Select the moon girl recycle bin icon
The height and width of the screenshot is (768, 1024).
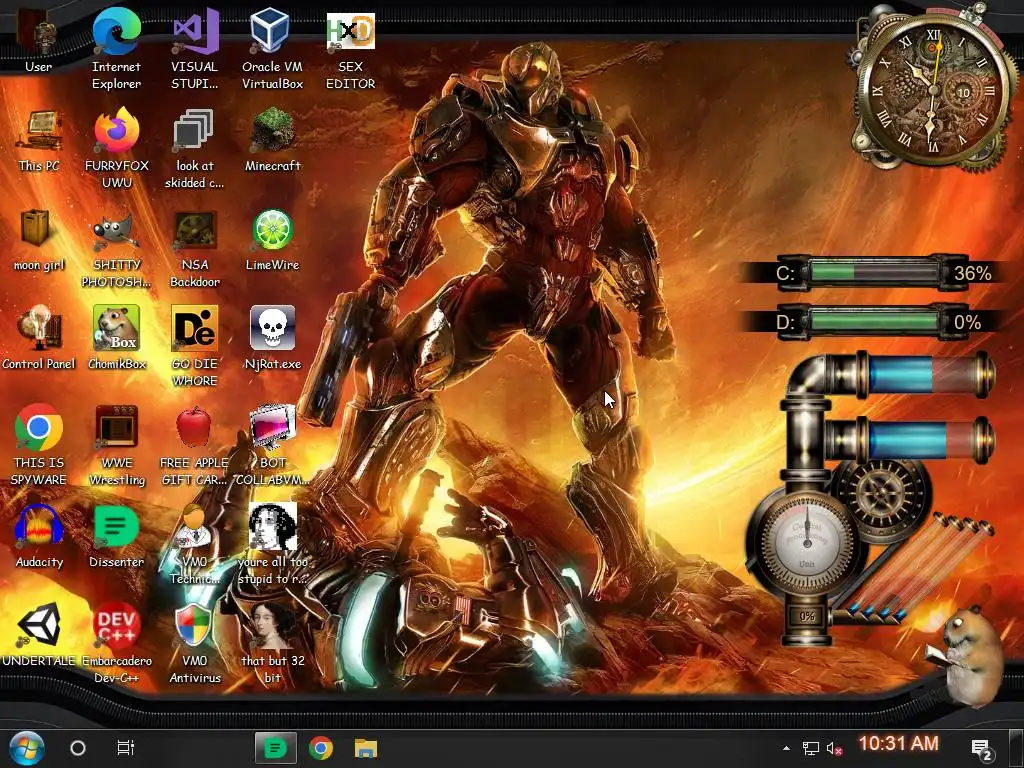point(39,240)
